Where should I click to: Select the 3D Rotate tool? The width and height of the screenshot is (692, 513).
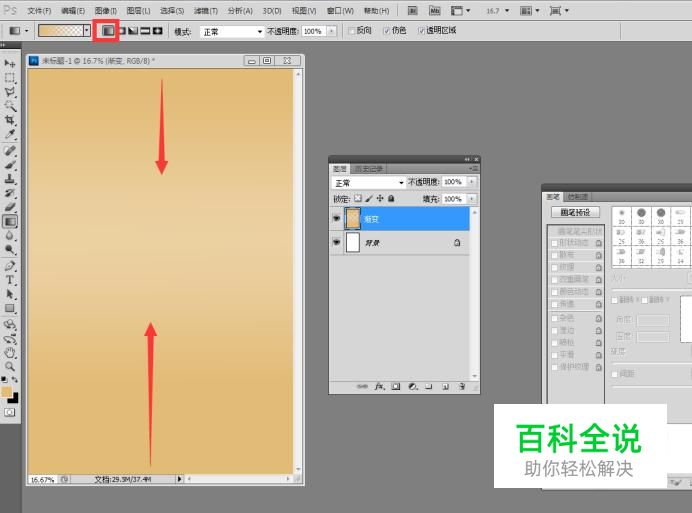9,325
